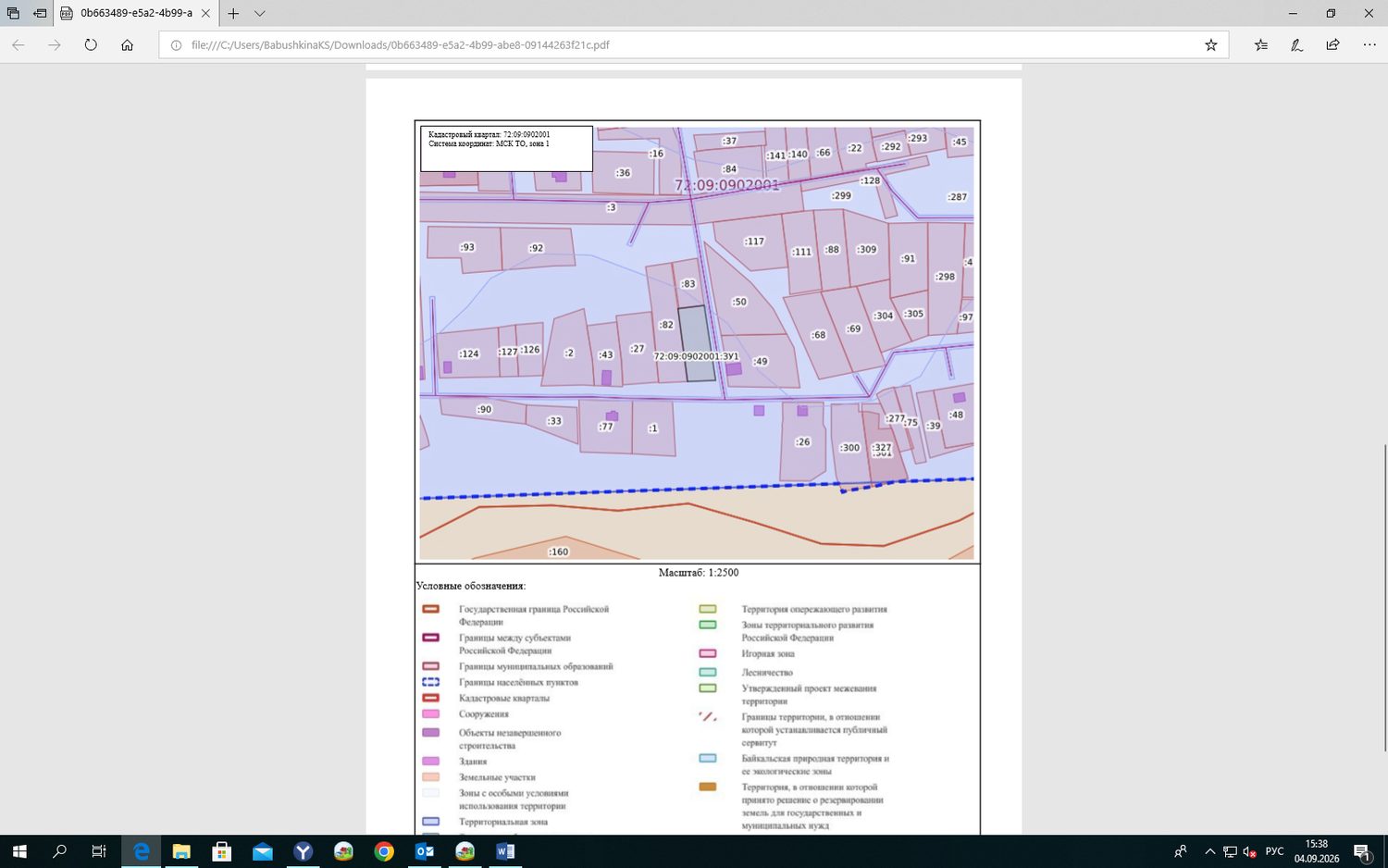1388x868 pixels.
Task: Launch Yandex Browser from the taskbar
Action: click(304, 851)
